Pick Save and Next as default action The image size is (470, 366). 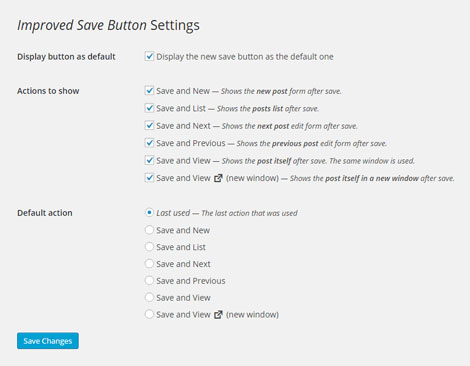(149, 264)
